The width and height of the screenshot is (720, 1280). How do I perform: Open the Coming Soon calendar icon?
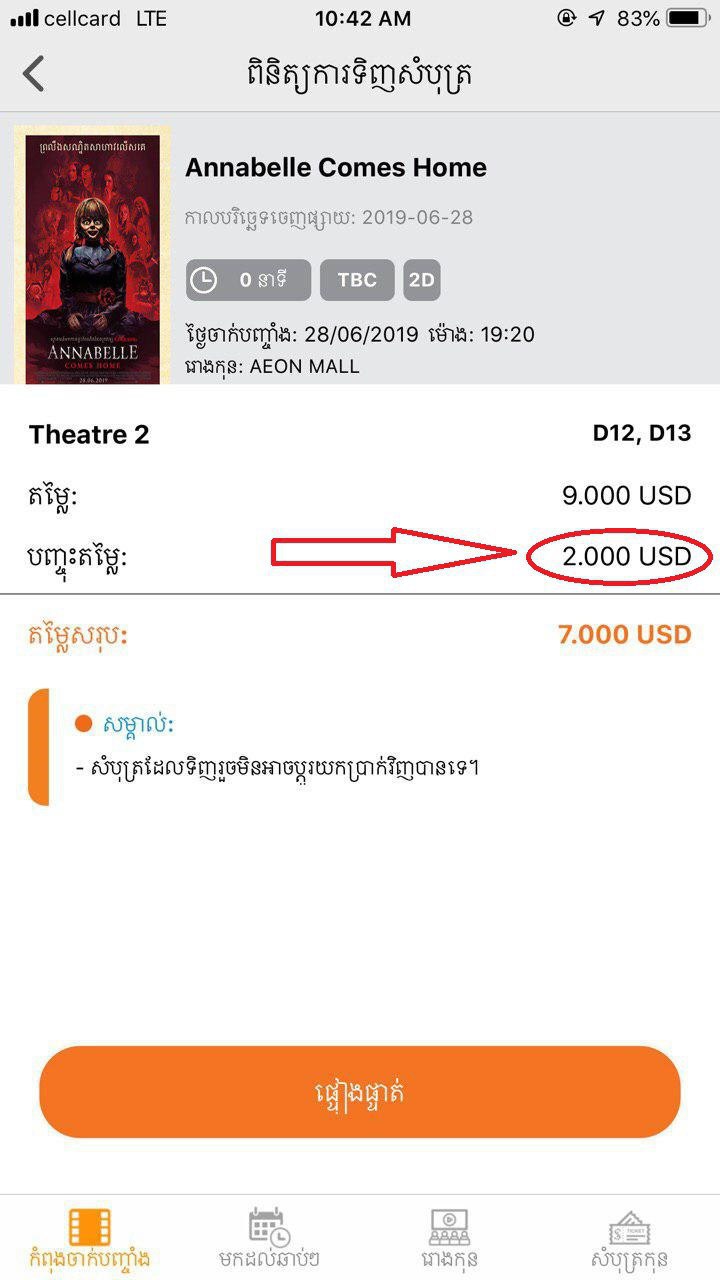269,1227
